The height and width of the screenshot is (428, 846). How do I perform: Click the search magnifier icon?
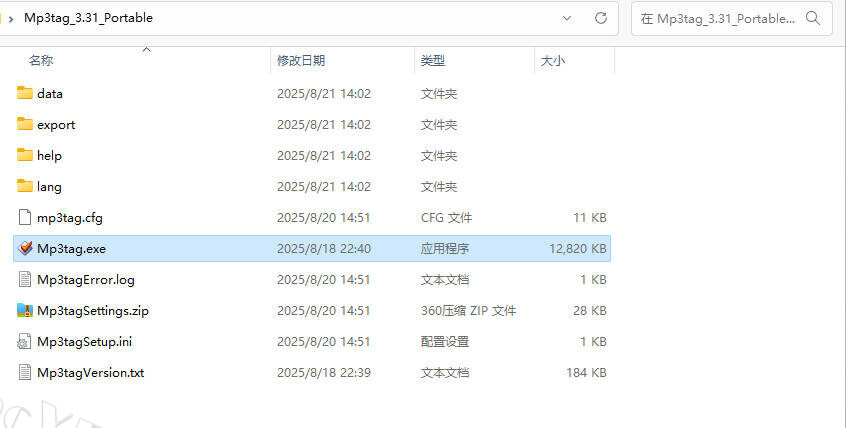[813, 18]
